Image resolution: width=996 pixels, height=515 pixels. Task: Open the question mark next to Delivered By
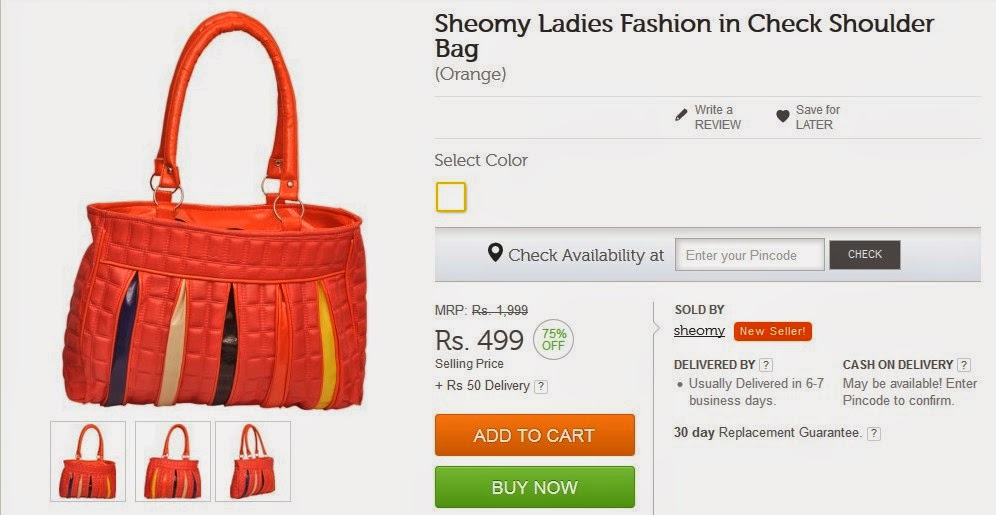[766, 365]
